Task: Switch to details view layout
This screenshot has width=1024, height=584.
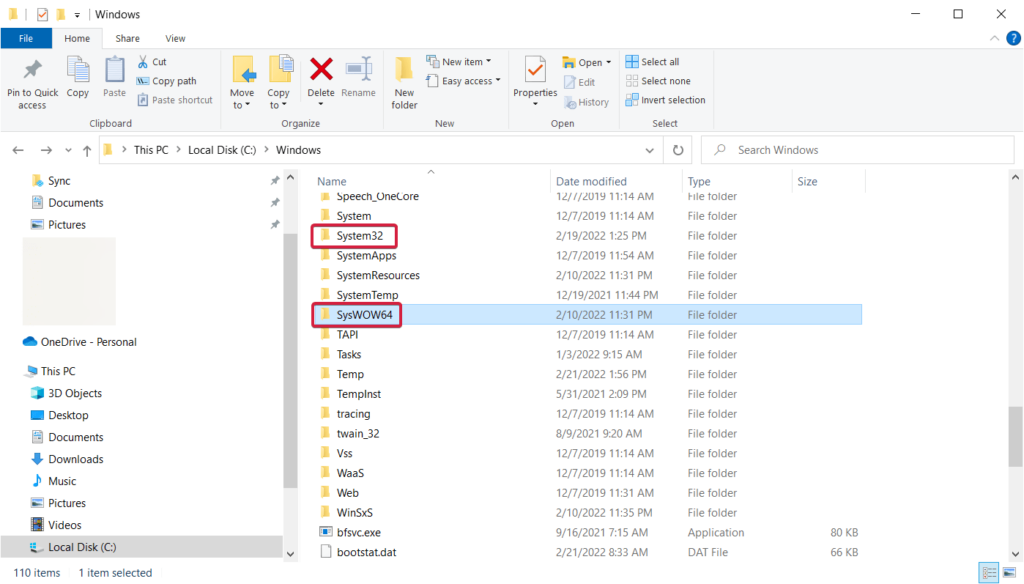Action: [x=989, y=573]
